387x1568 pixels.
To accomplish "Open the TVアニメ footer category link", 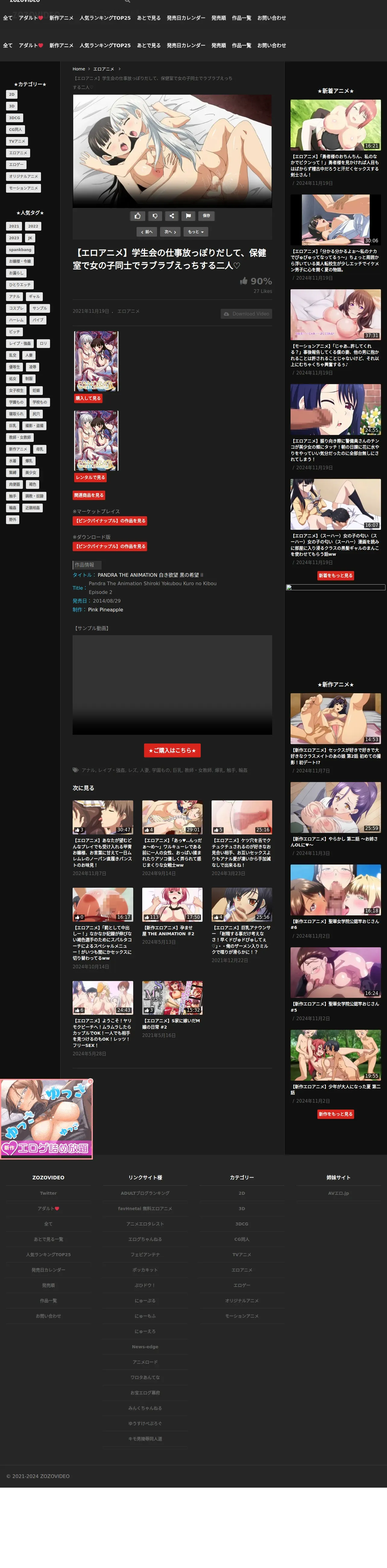I will click(242, 1255).
